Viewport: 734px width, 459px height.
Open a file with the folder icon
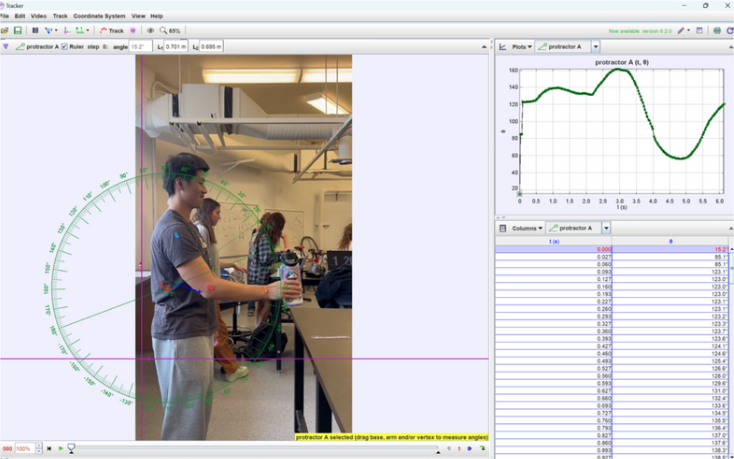click(x=5, y=30)
